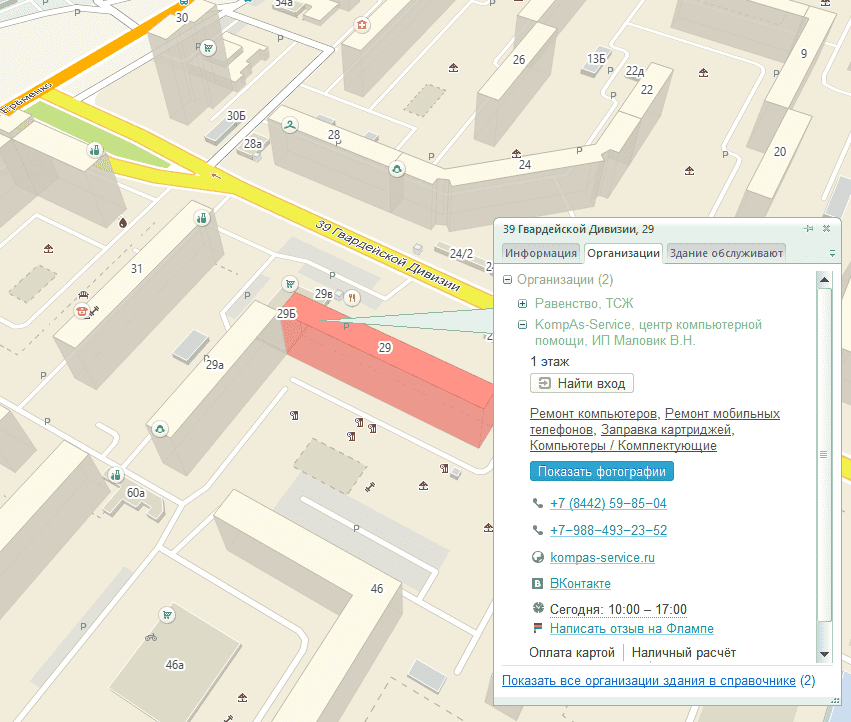Switch to the Информация tab

541,253
